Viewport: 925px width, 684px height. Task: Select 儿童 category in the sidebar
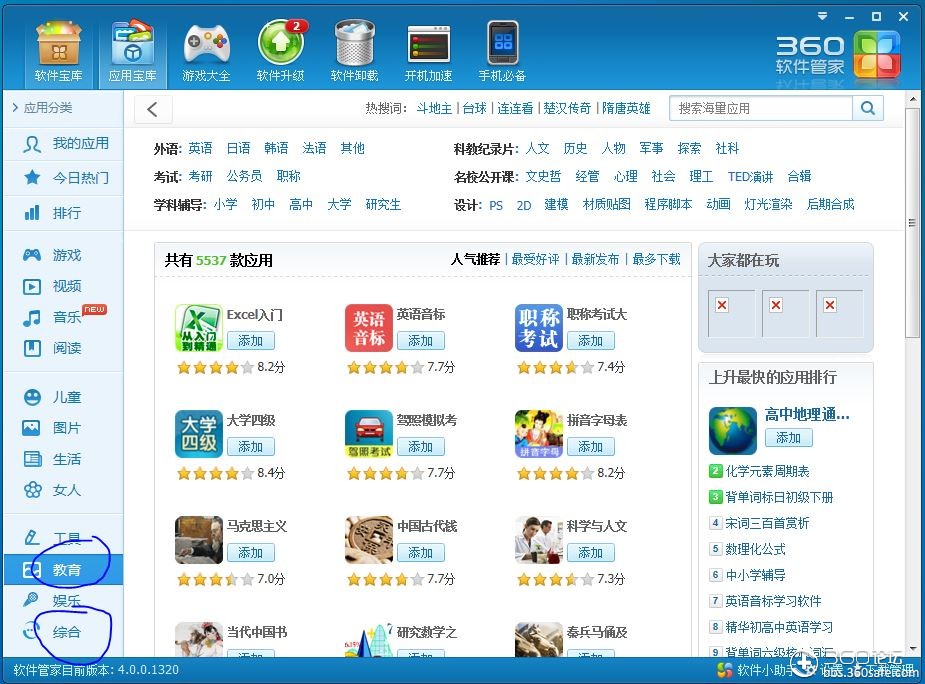point(64,397)
